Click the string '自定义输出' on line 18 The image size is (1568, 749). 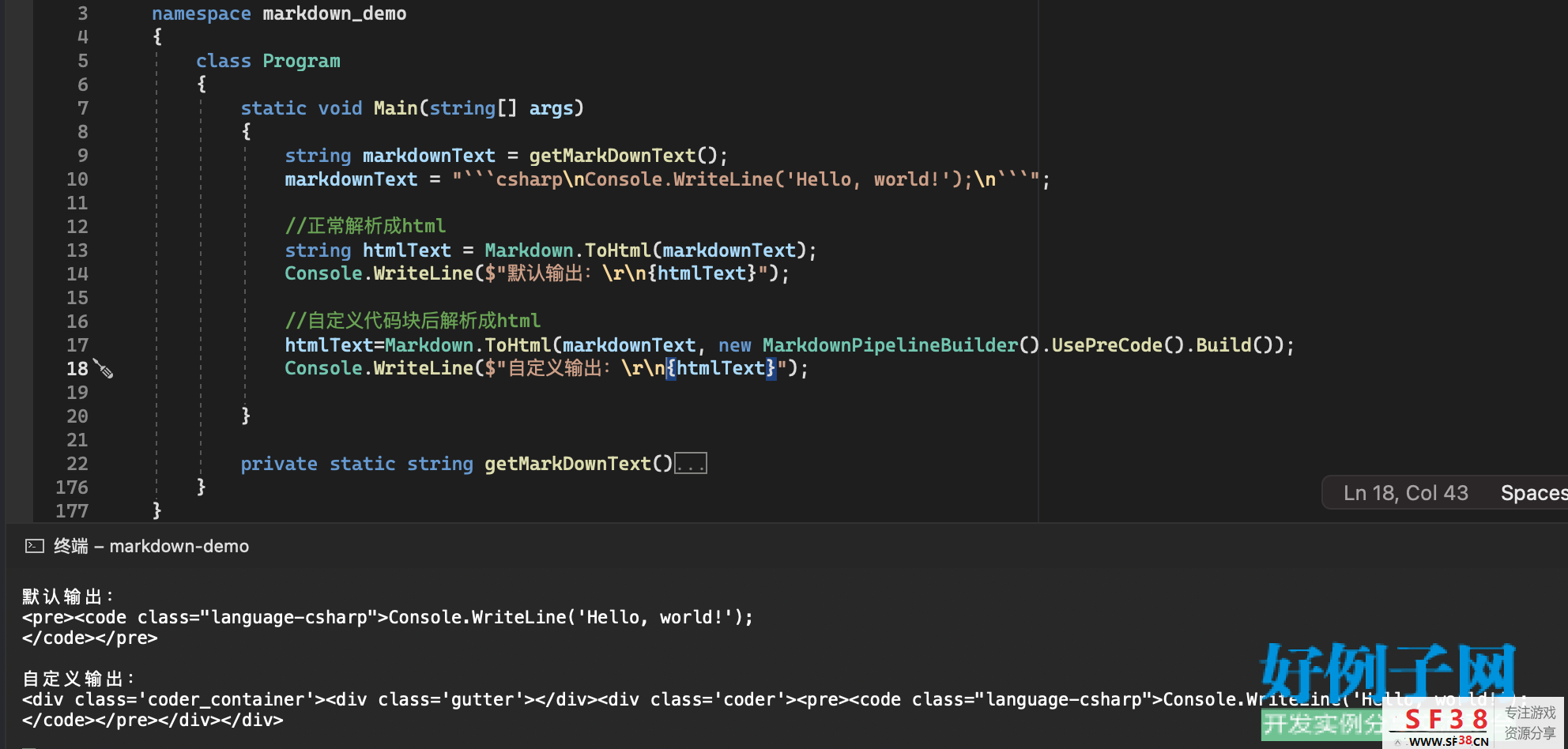(x=555, y=368)
